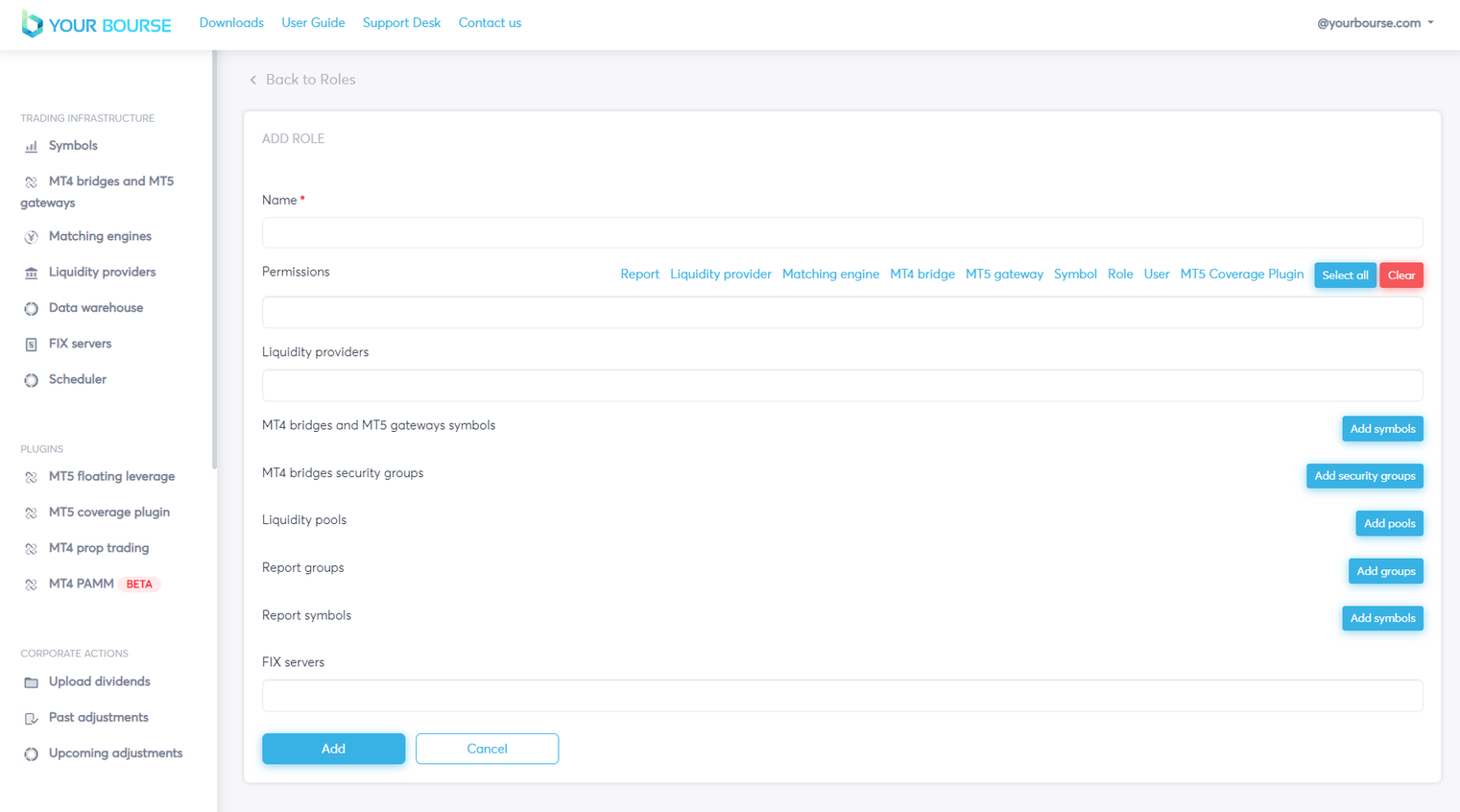The image size is (1460, 812).
Task: Open Upload dividends in the sidebar
Action: click(100, 681)
